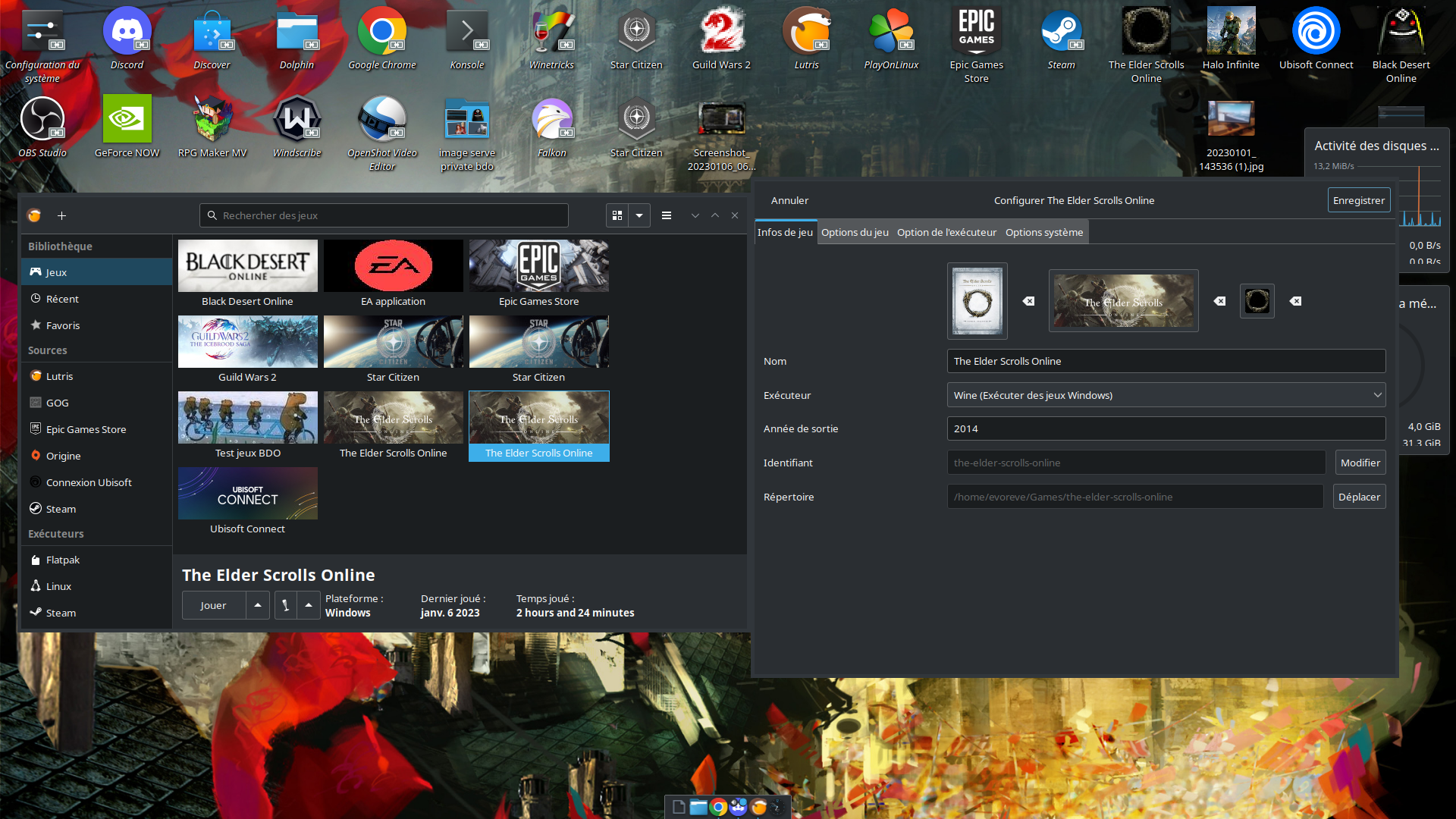The image size is (1456, 819).
Task: Open view options dropdown arrow in Lutris
Action: pyautogui.click(x=639, y=215)
